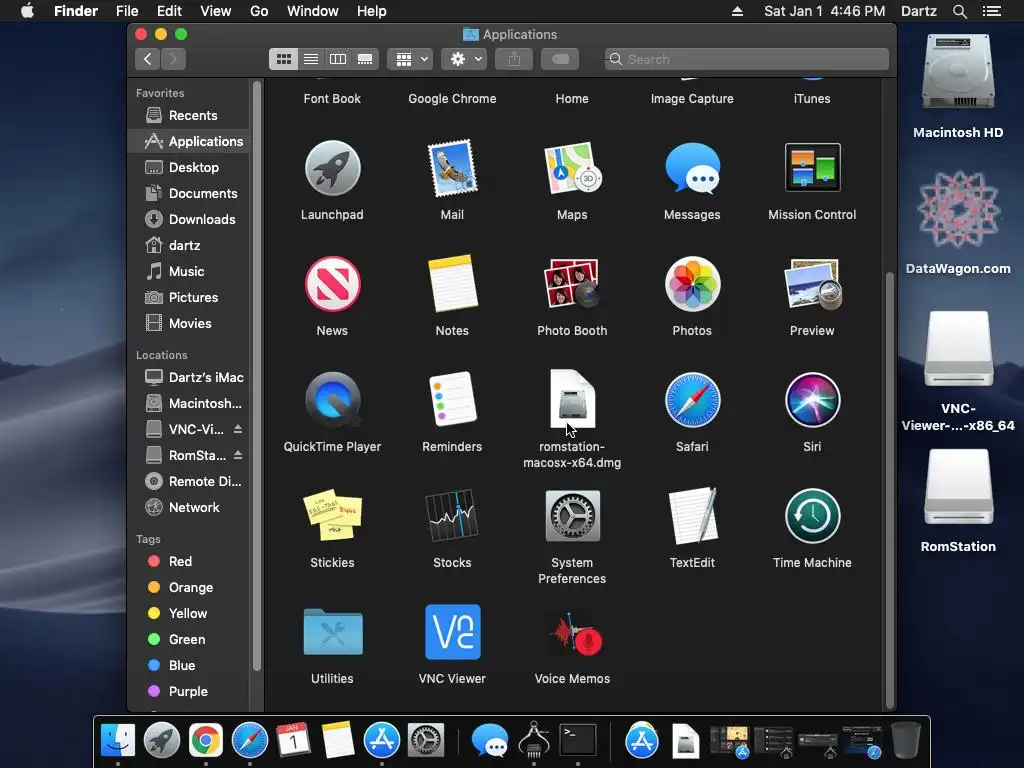This screenshot has width=1024, height=768.
Task: Select the RomStation volume on desktop
Action: click(x=958, y=487)
